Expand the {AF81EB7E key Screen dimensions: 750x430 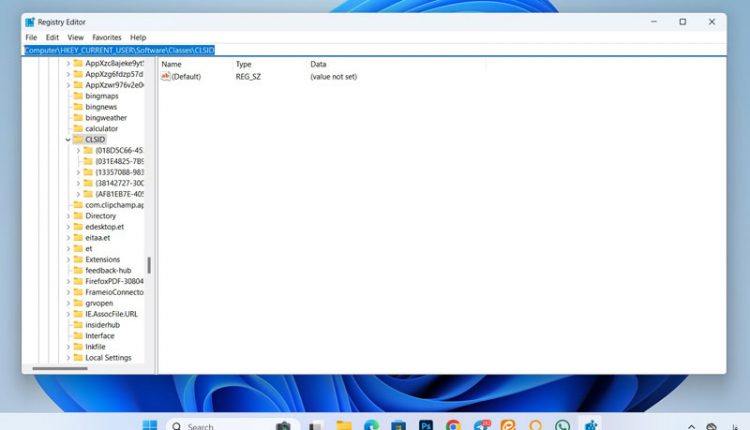[x=78, y=194]
